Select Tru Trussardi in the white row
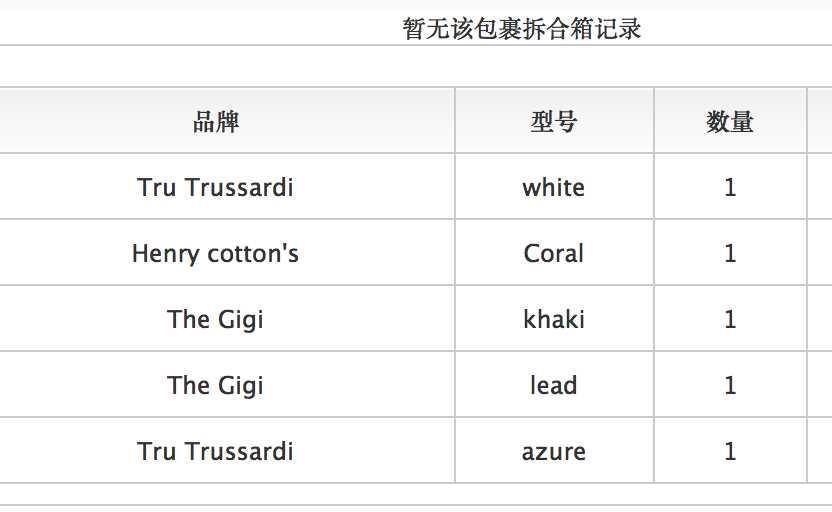This screenshot has height=512, width=832. point(216,187)
